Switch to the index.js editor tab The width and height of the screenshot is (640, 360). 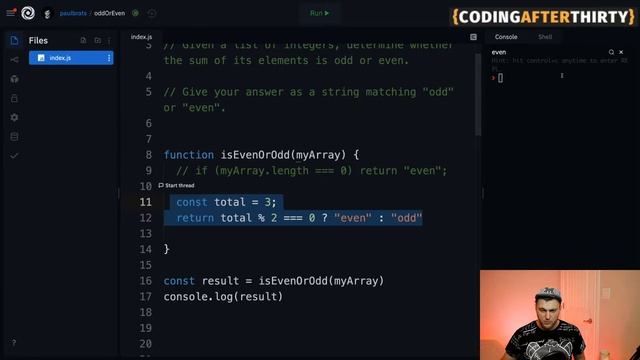click(x=141, y=37)
